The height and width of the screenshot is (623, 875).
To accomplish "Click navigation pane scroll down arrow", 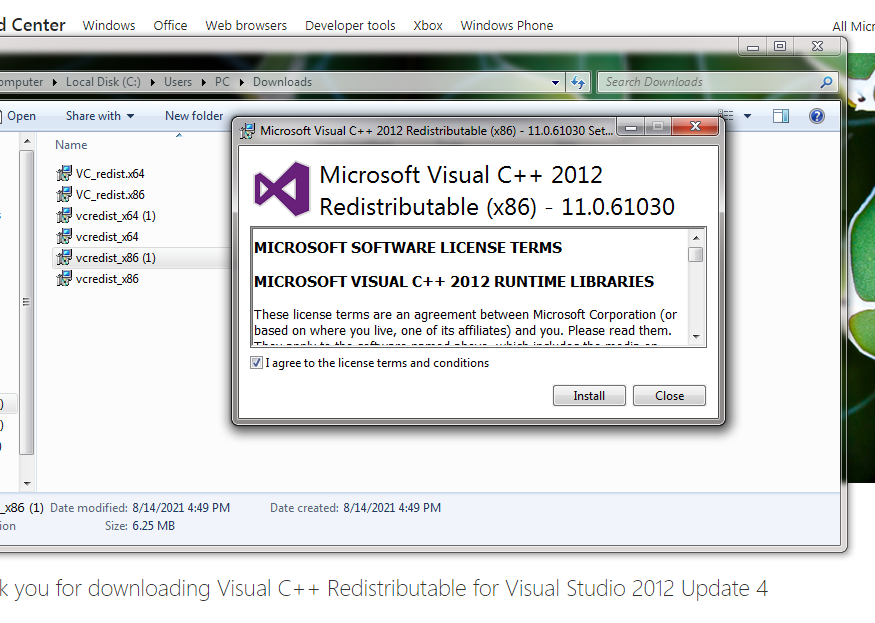I will (27, 483).
